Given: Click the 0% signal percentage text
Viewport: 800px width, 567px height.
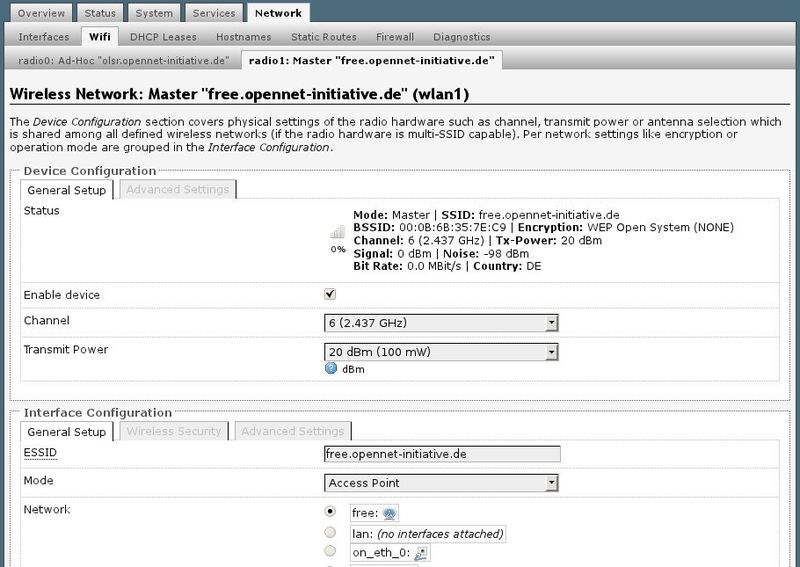Looking at the screenshot, I should pyautogui.click(x=338, y=250).
